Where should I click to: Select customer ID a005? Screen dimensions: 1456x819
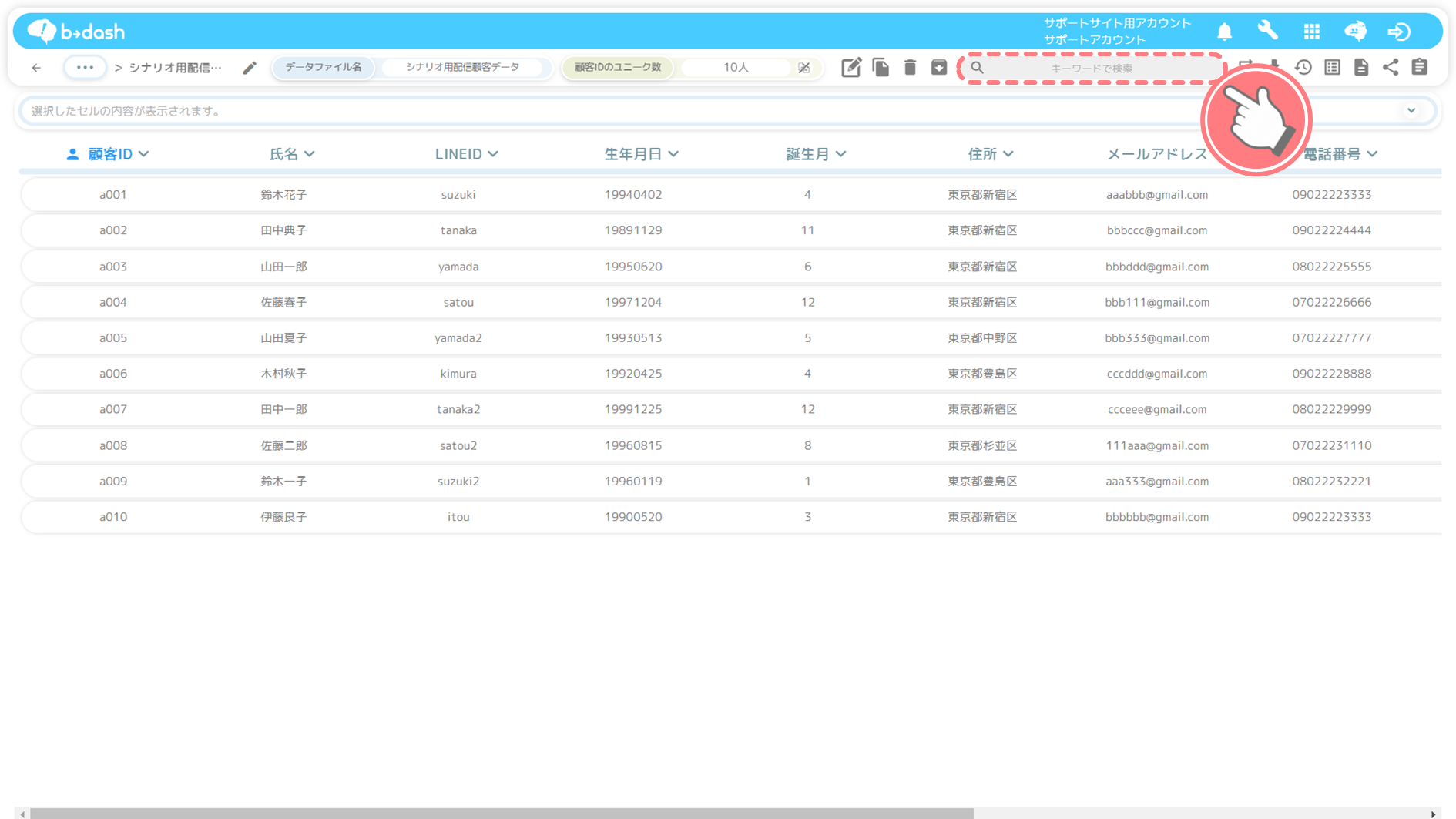(x=112, y=338)
